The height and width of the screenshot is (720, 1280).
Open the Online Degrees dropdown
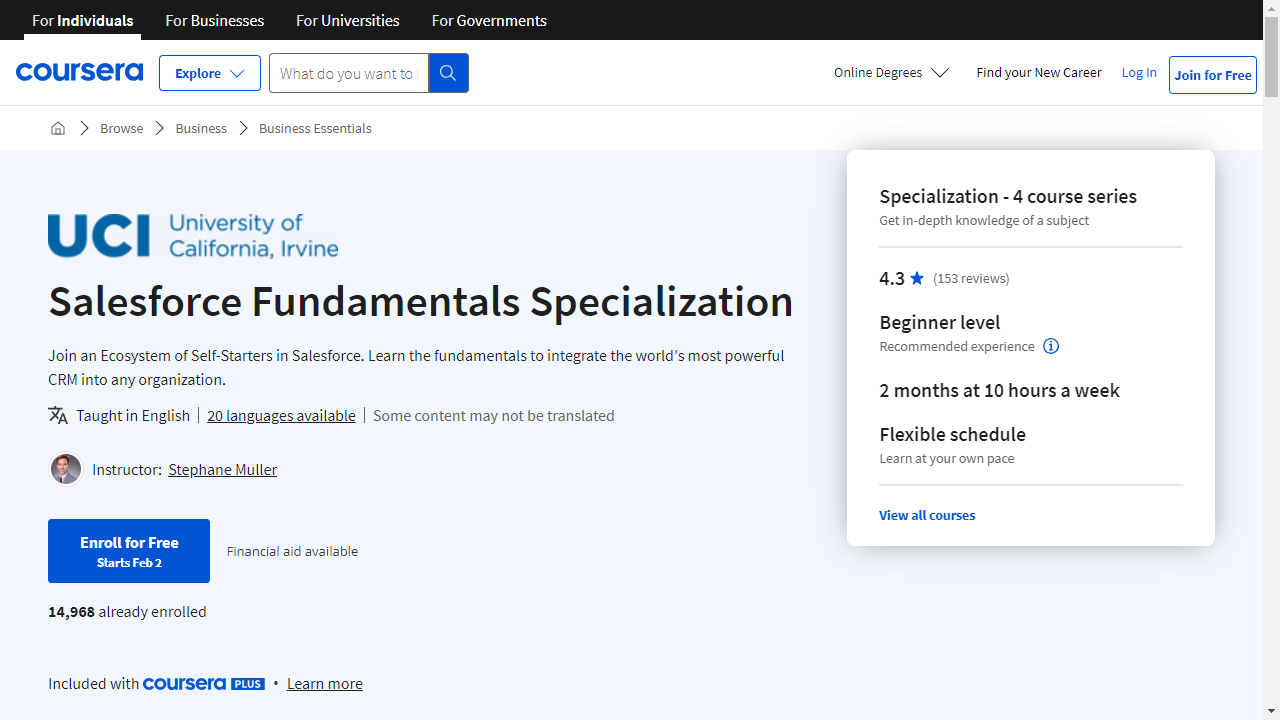tap(891, 73)
